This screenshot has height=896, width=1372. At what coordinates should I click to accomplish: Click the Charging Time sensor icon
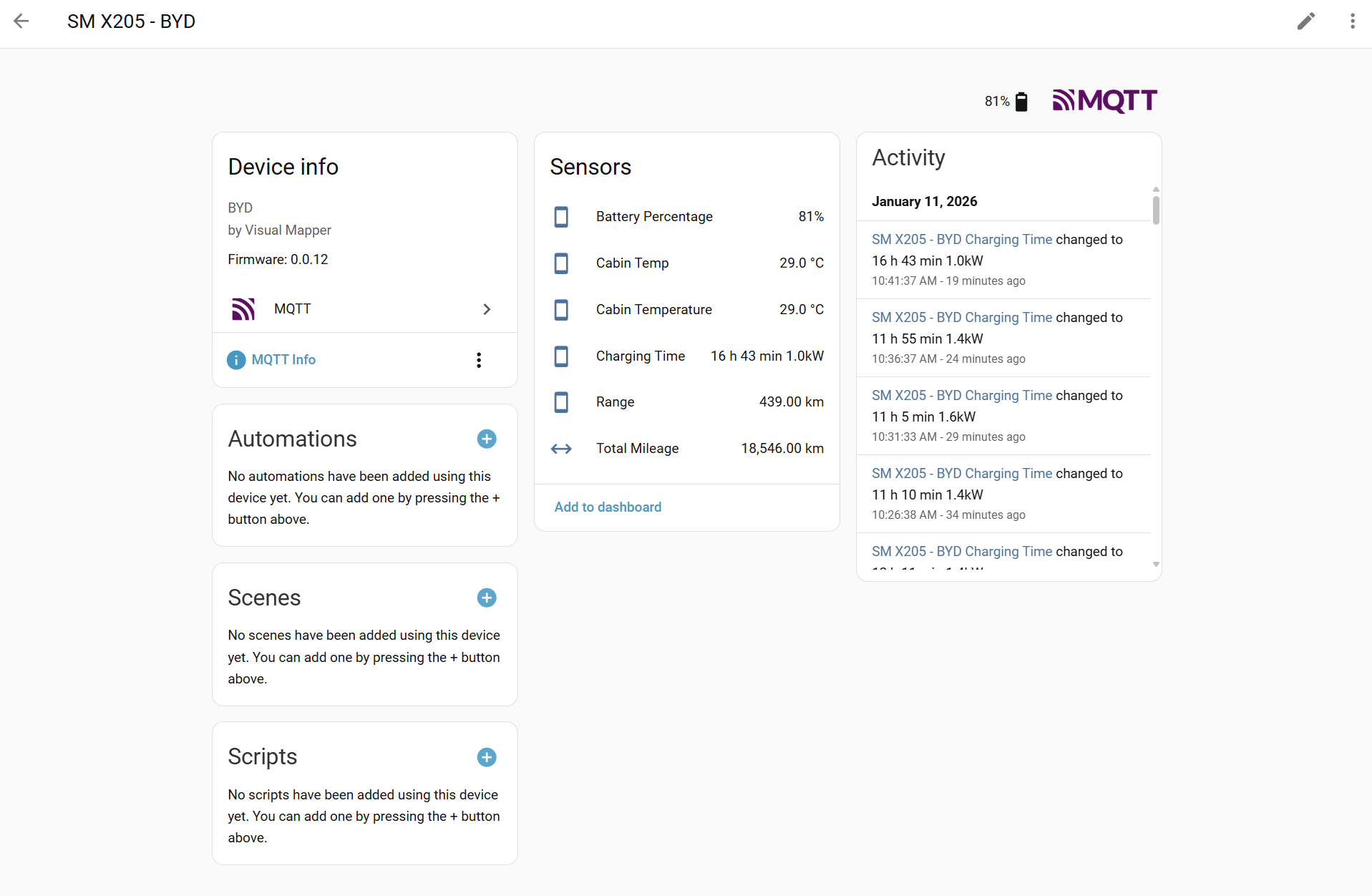point(561,356)
